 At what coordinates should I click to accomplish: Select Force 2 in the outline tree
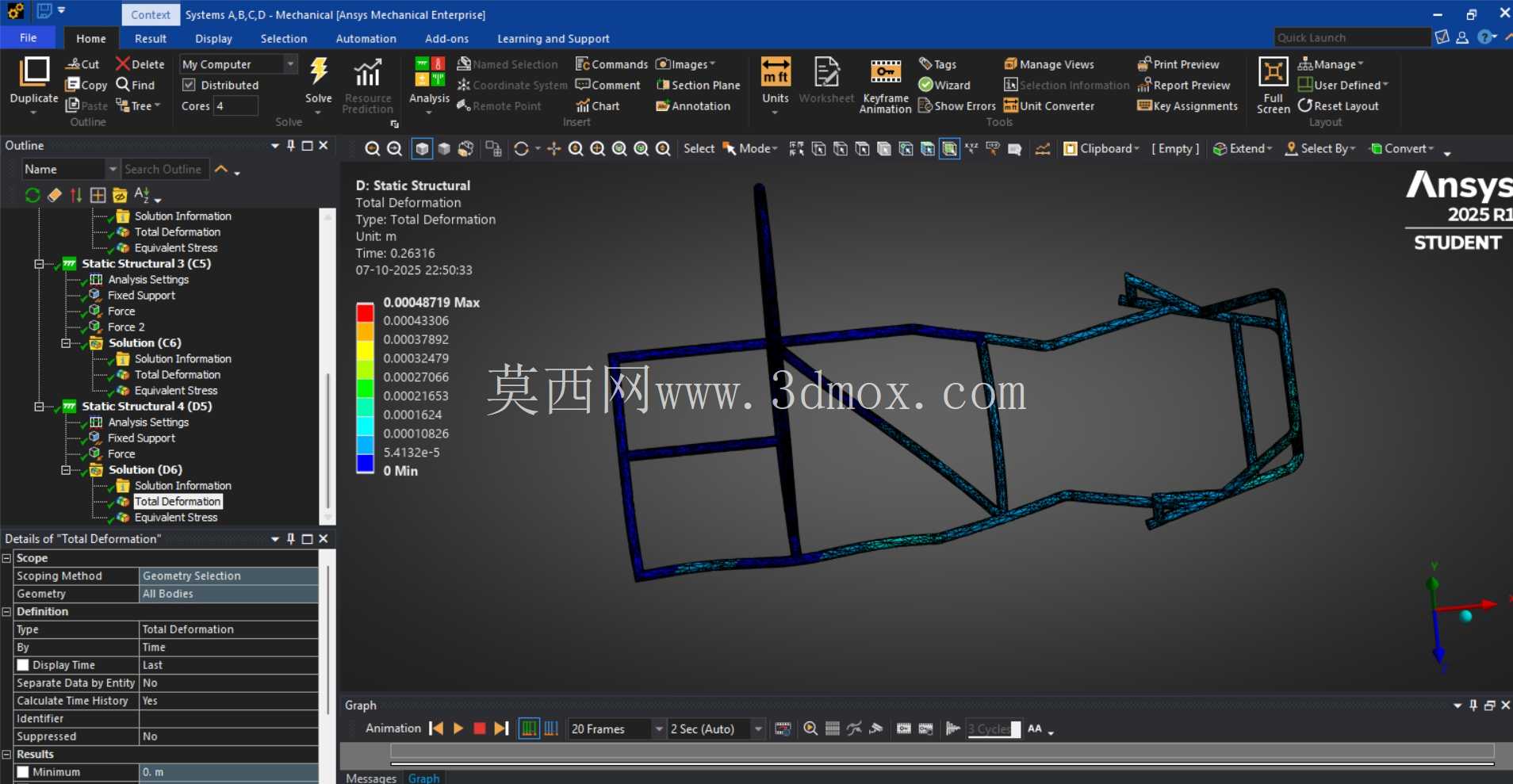tap(126, 327)
